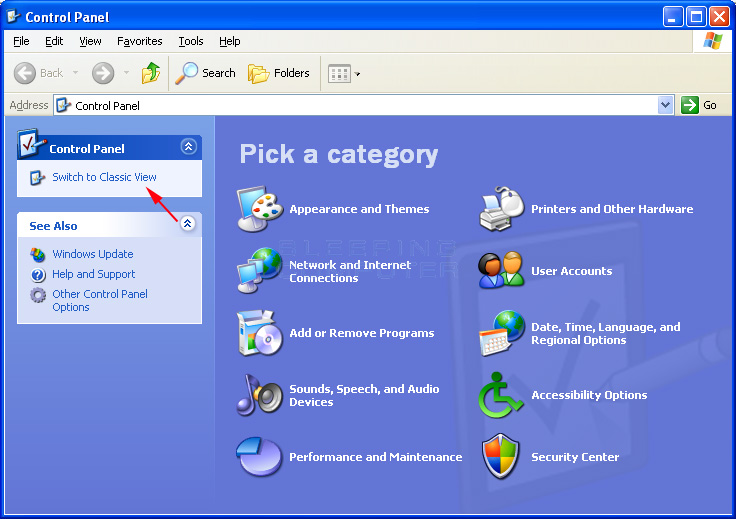Minimize the Control Panel window

coord(673,17)
